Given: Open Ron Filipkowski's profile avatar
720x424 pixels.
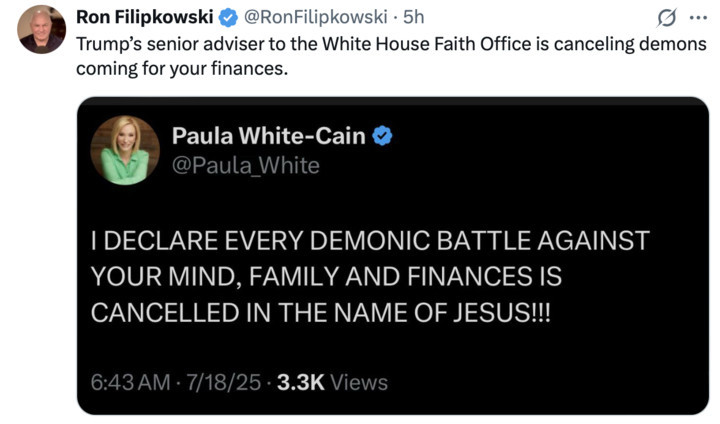Looking at the screenshot, I should click(x=41, y=29).
